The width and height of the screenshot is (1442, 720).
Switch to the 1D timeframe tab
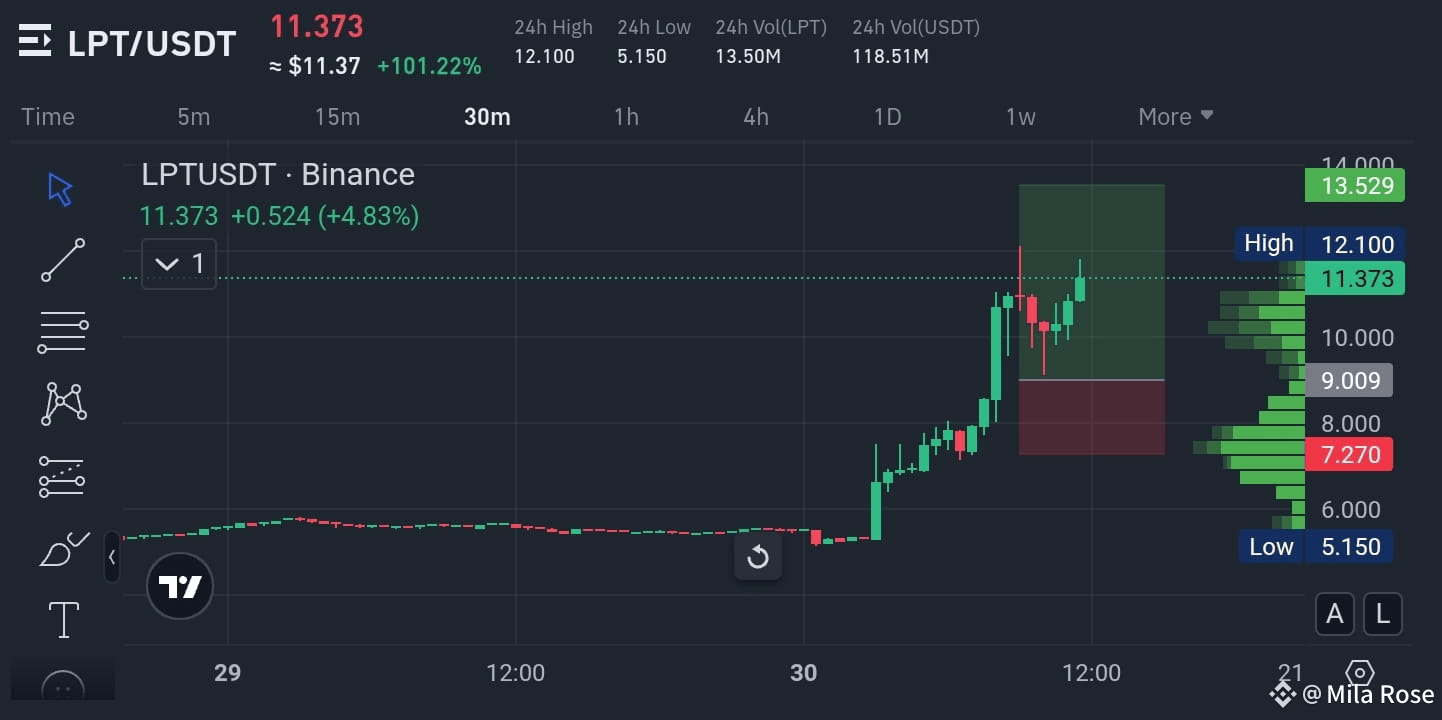[x=886, y=116]
